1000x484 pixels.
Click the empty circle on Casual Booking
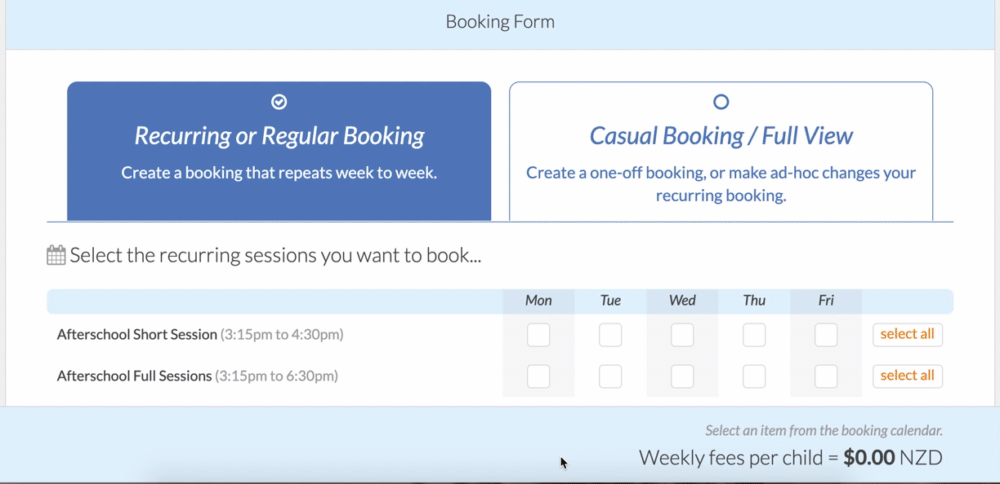pos(721,101)
